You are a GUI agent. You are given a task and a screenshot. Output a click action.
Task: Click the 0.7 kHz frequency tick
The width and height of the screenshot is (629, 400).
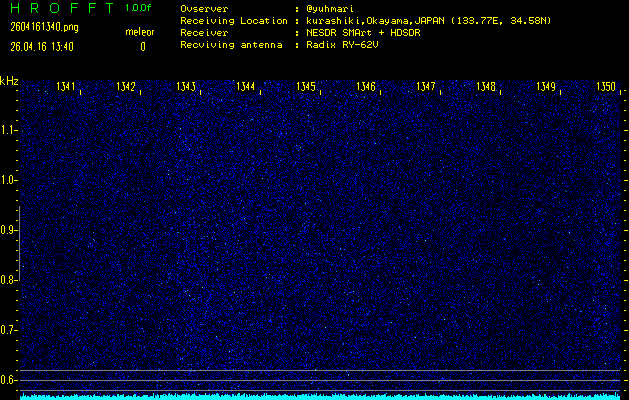tap(9, 329)
